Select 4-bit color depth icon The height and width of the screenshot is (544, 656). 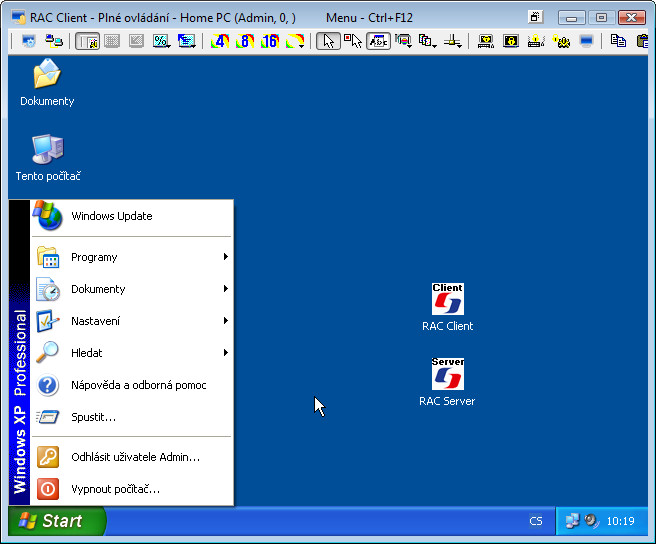pos(220,41)
